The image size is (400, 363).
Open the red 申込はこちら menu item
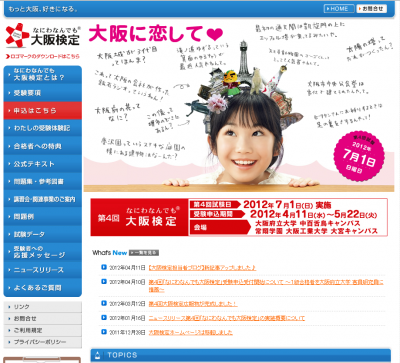coord(43,111)
